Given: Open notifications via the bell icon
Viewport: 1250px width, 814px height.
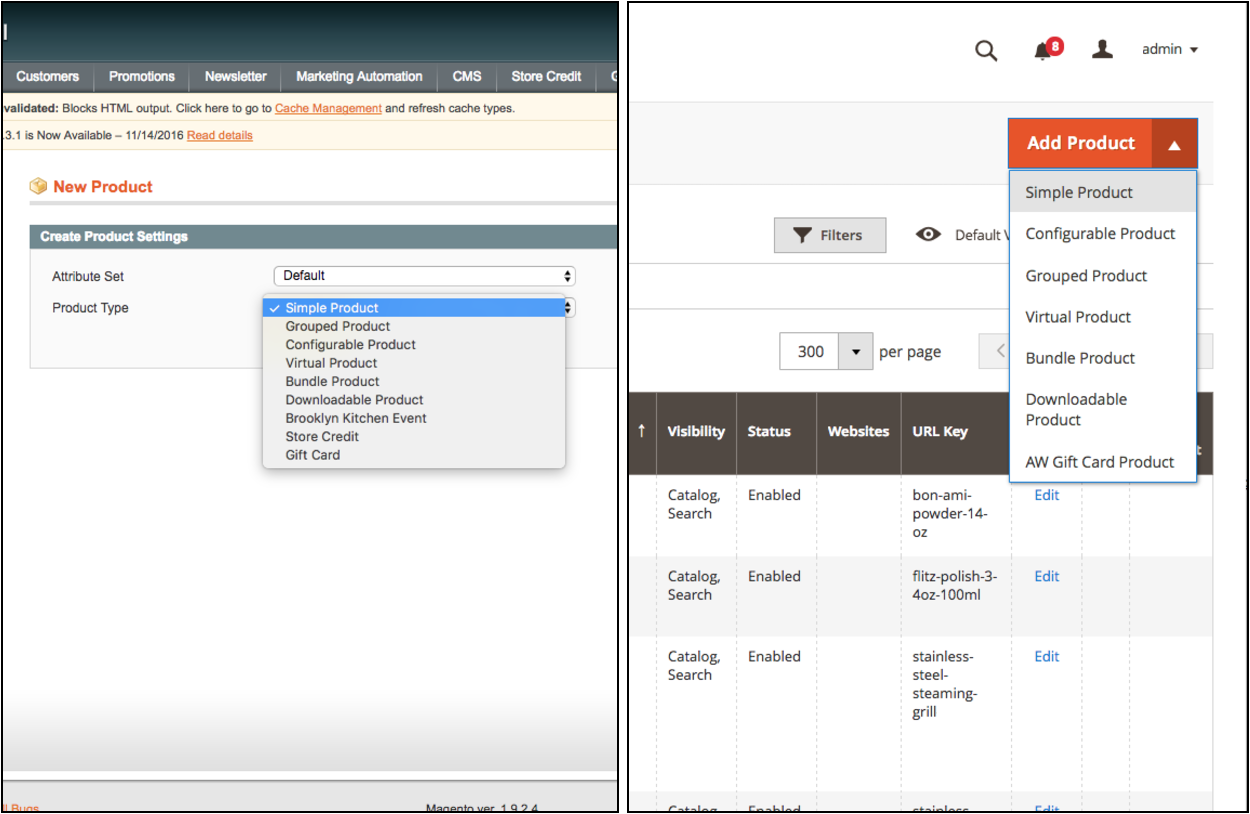Looking at the screenshot, I should point(1041,50).
